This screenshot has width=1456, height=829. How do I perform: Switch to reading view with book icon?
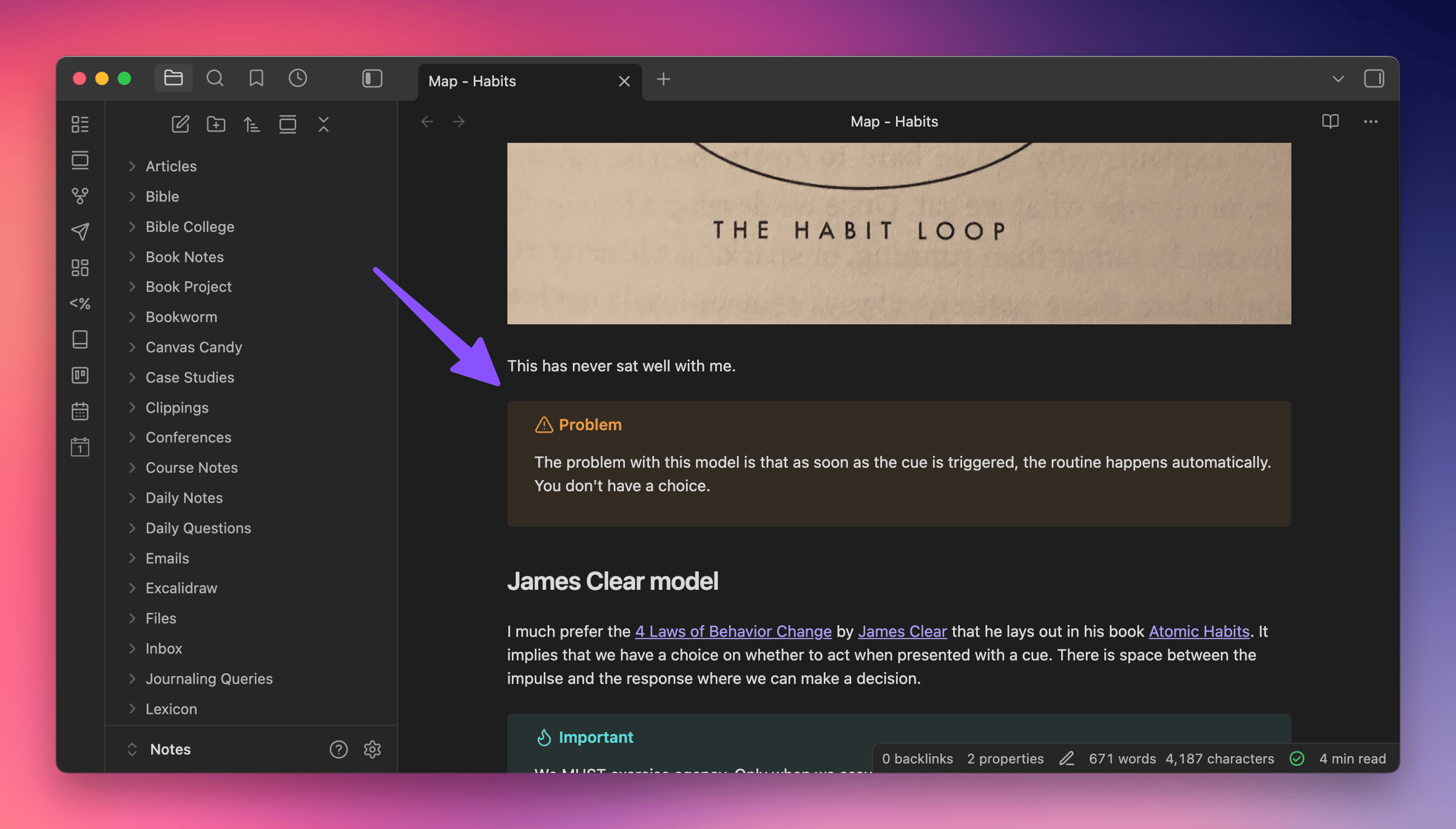click(1330, 121)
